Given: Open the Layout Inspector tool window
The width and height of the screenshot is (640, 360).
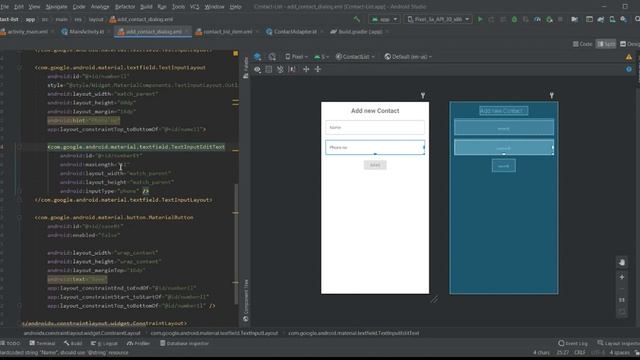Looking at the screenshot, I should [x=619, y=343].
